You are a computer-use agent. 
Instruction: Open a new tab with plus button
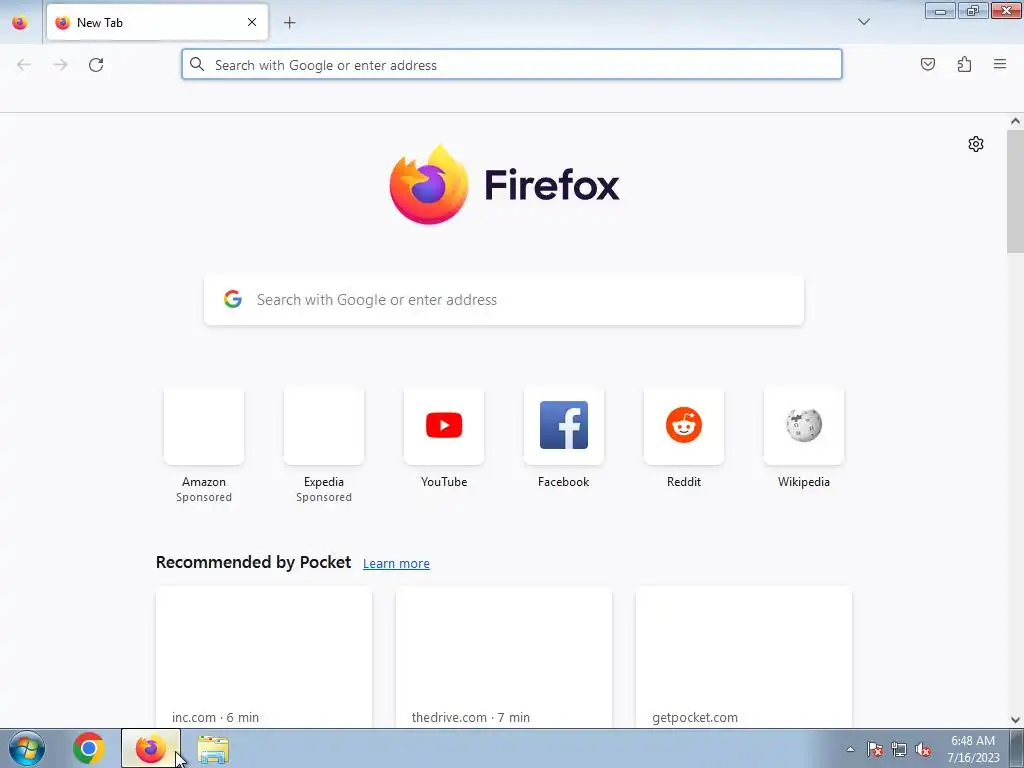coord(289,23)
